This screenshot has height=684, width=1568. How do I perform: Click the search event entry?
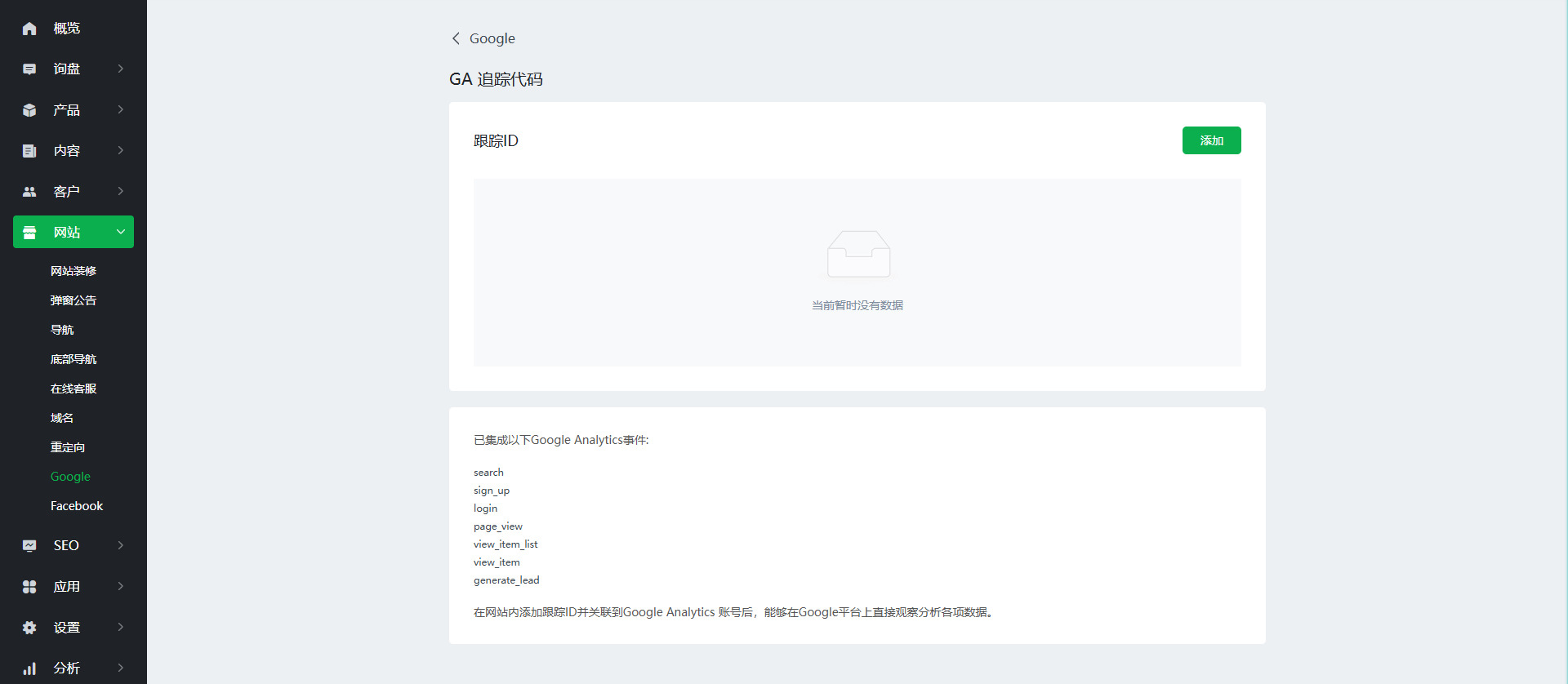488,473
